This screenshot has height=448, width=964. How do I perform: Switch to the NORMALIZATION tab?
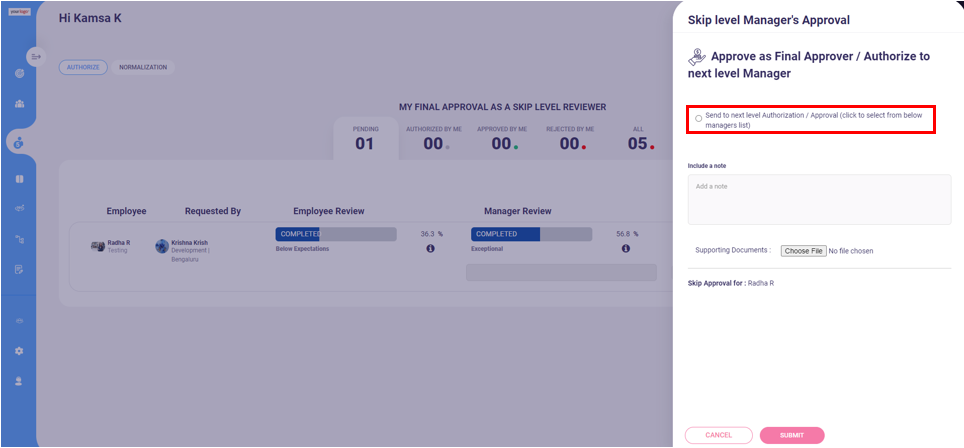pyautogui.click(x=143, y=68)
